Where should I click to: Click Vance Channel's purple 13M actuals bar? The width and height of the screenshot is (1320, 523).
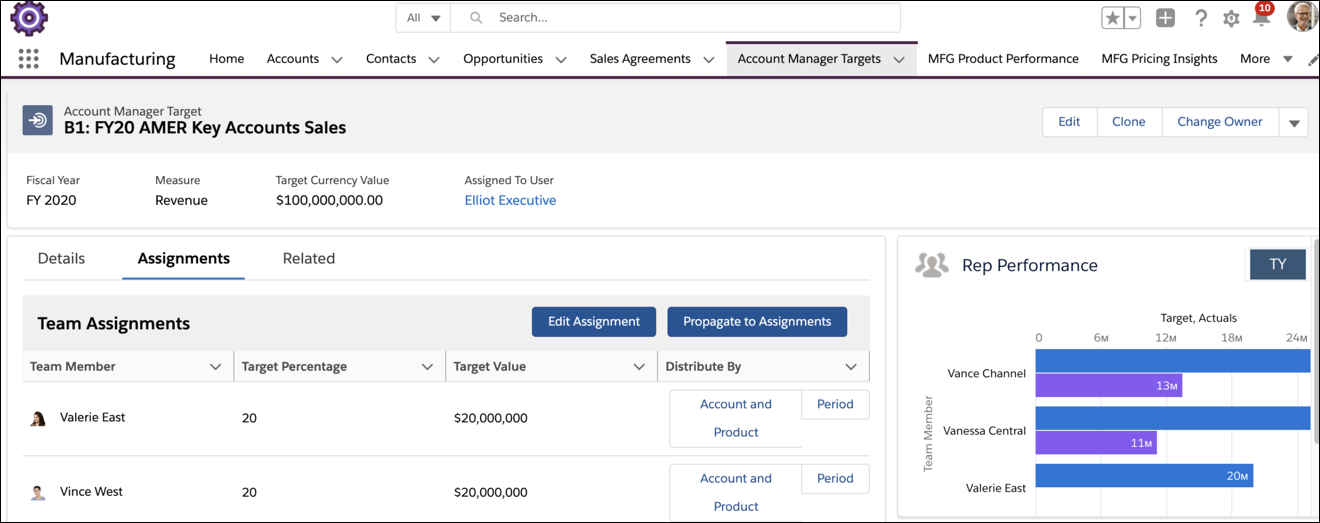click(1109, 385)
